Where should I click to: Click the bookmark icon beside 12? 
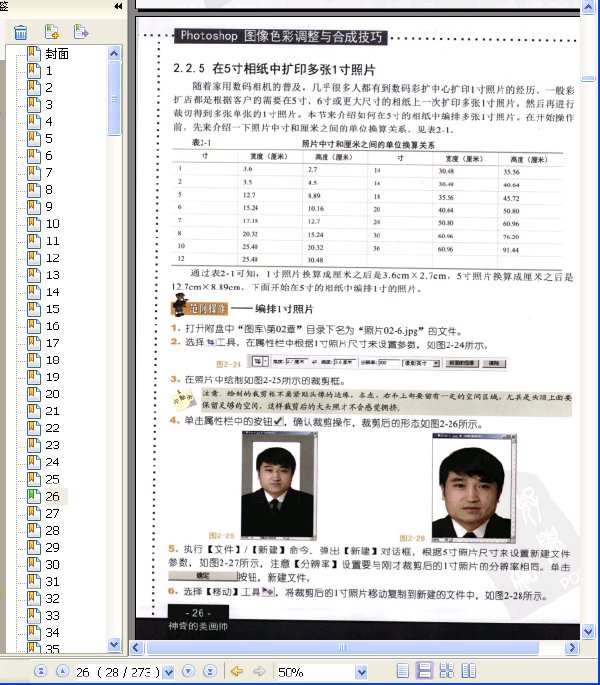pyautogui.click(x=34, y=258)
